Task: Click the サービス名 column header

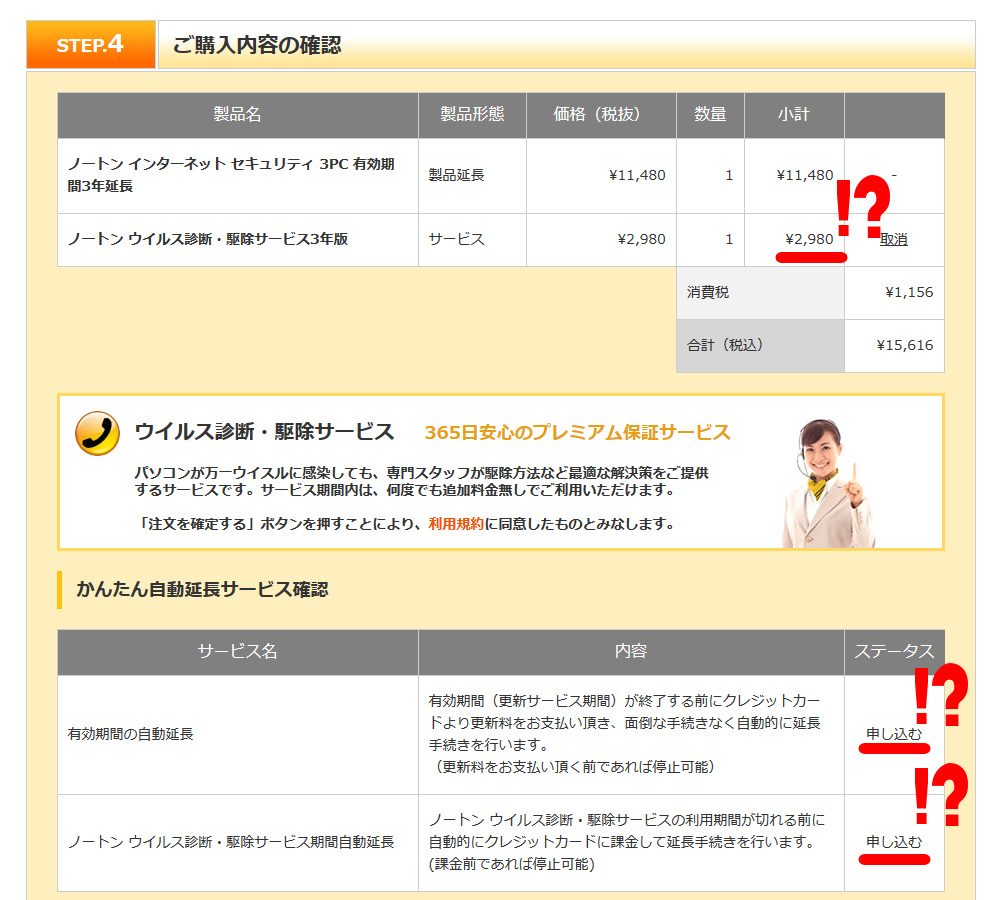Action: coord(237,652)
